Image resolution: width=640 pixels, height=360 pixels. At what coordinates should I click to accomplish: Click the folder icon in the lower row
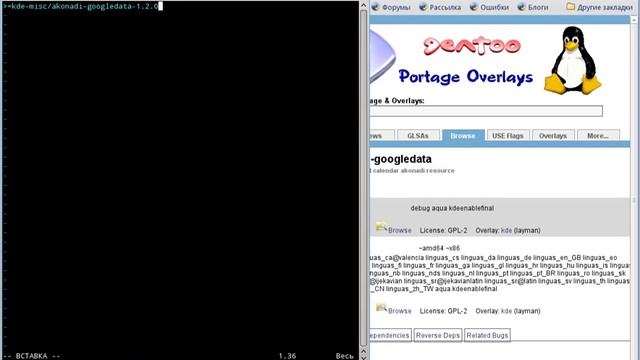pos(381,307)
